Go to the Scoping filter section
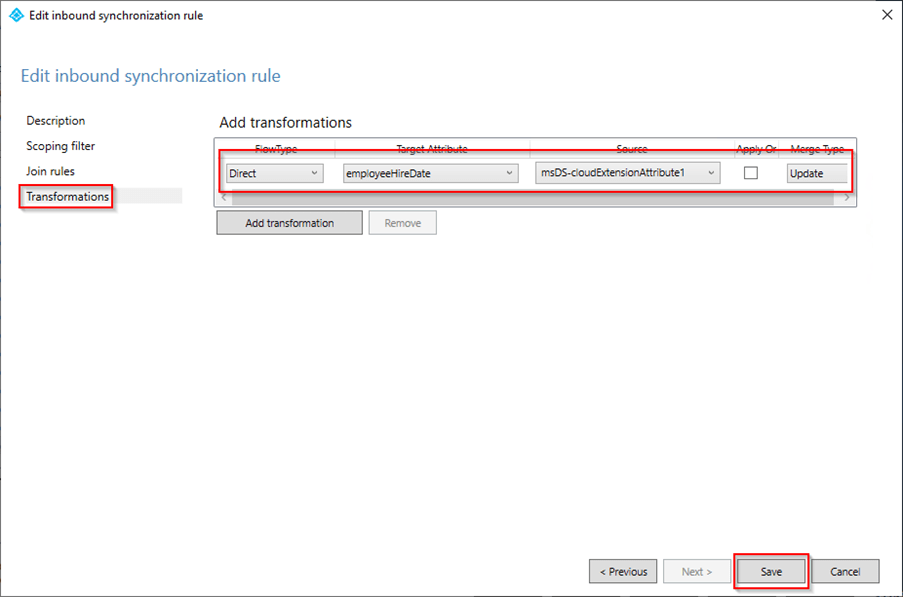 pos(61,146)
